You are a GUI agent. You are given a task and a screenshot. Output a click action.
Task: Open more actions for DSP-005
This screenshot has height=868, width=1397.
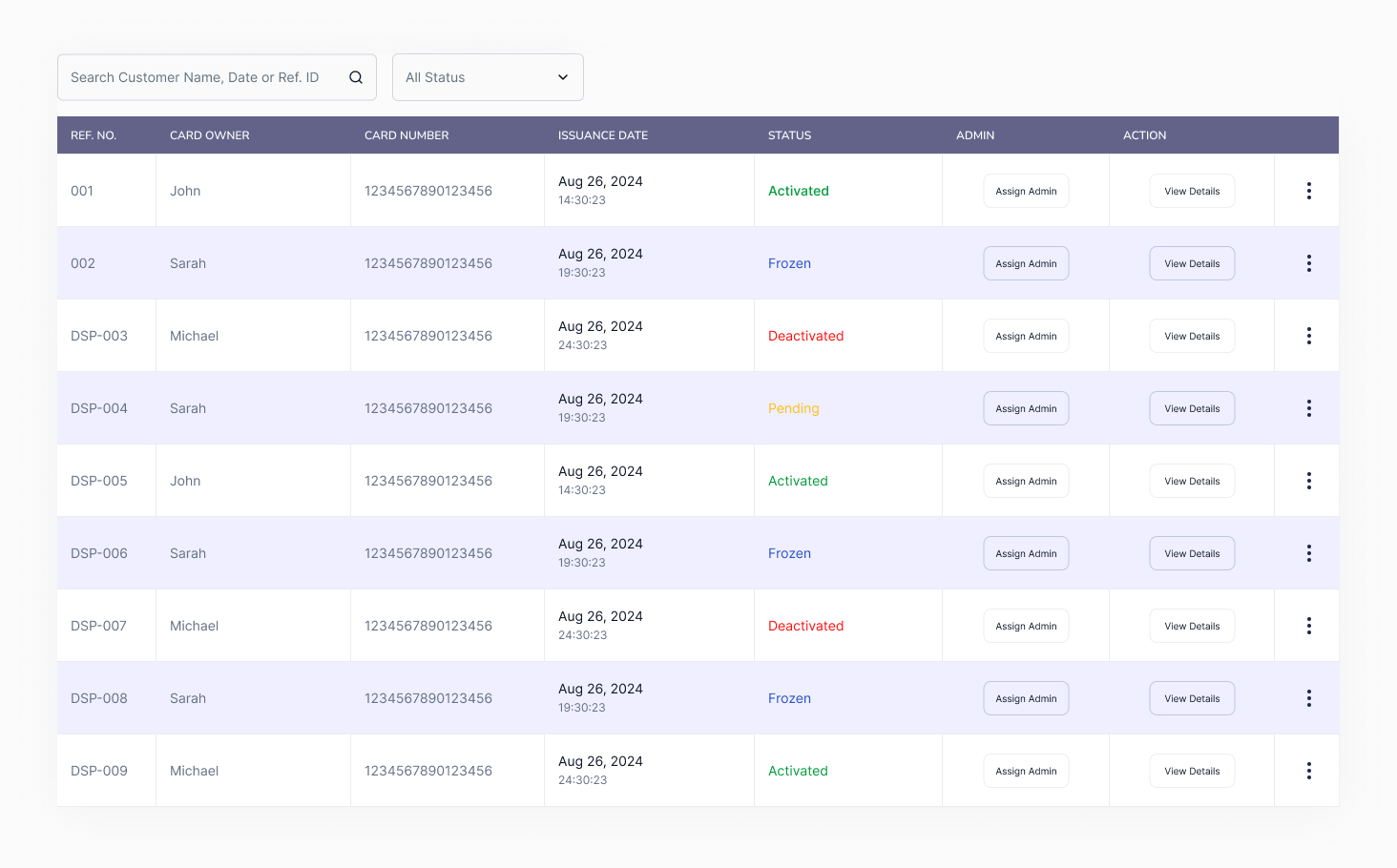[1308, 481]
